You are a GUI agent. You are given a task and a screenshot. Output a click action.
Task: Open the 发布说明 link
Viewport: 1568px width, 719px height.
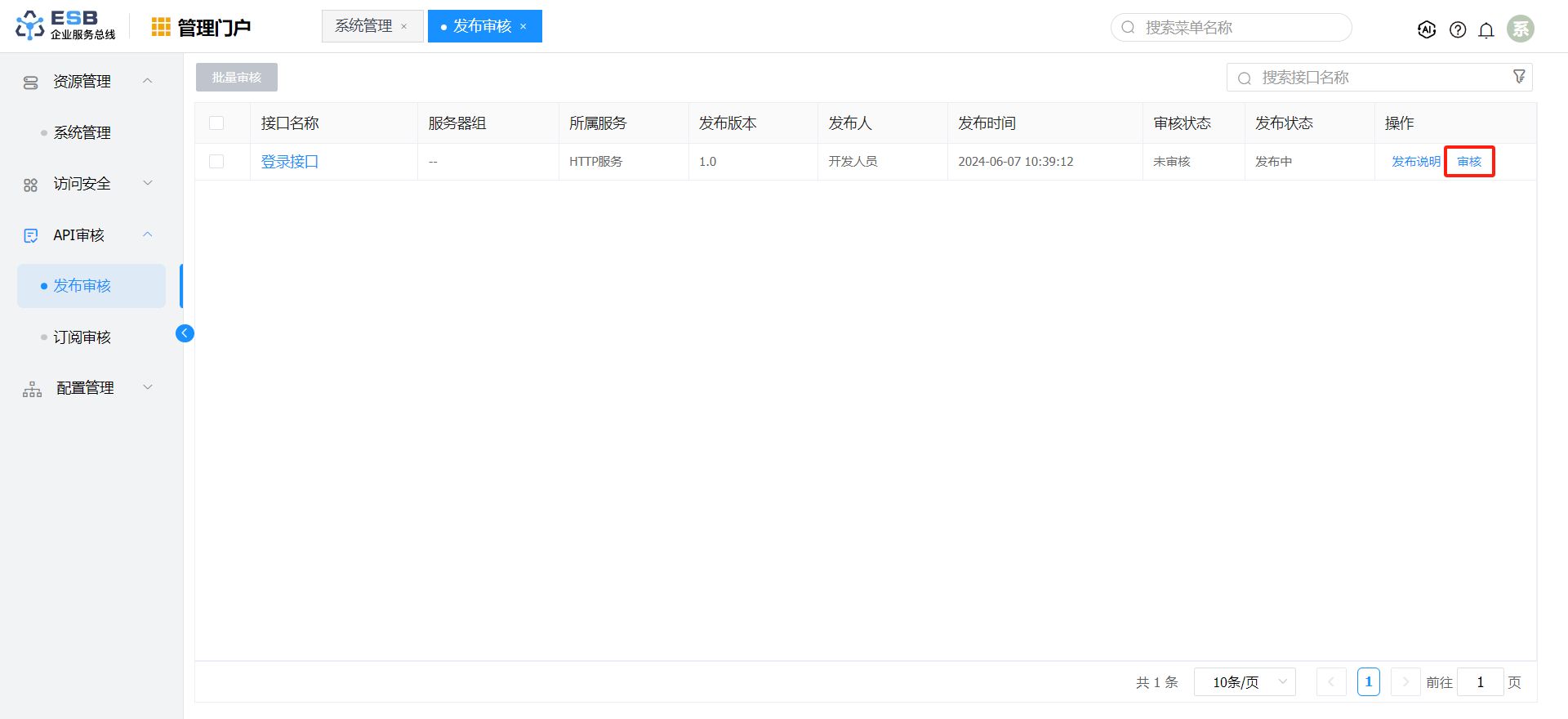point(1415,162)
